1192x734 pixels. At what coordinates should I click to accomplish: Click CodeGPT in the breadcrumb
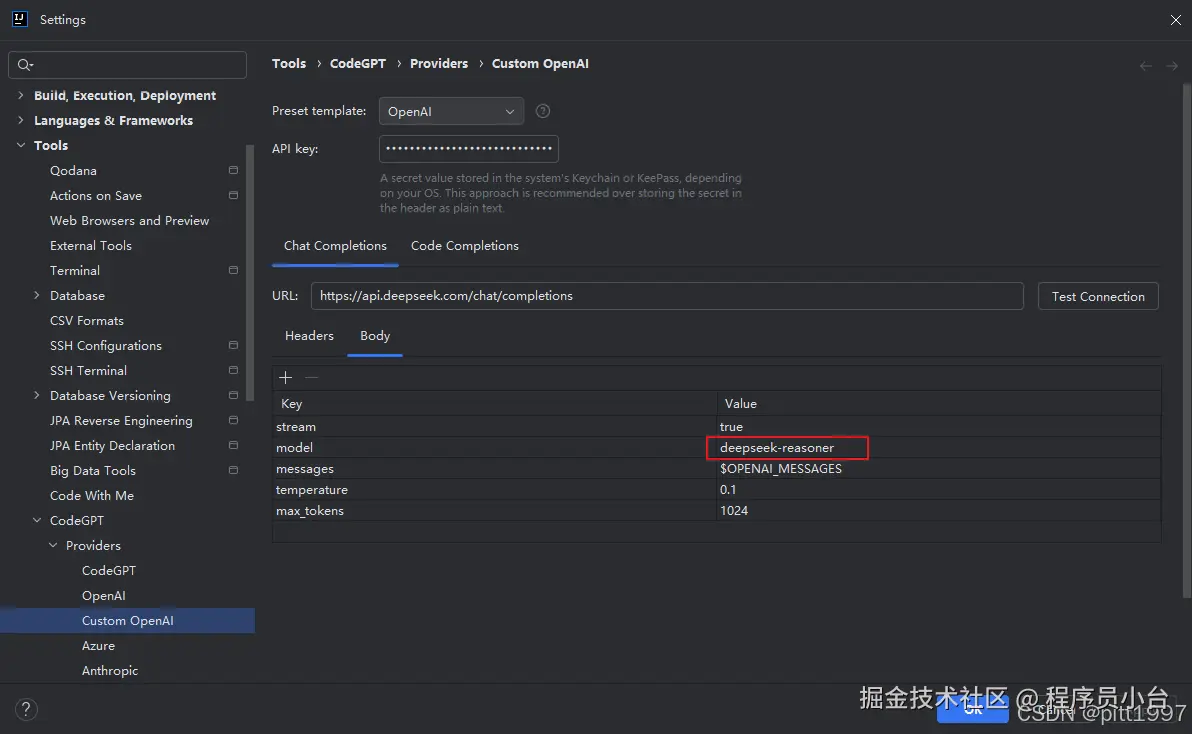[x=358, y=64]
